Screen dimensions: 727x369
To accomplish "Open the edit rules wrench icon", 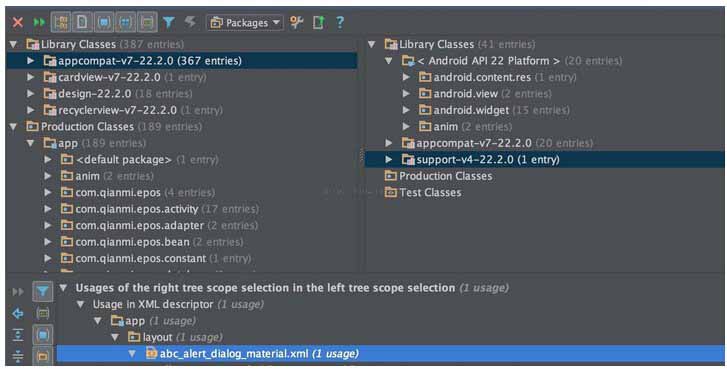I will click(x=296, y=22).
